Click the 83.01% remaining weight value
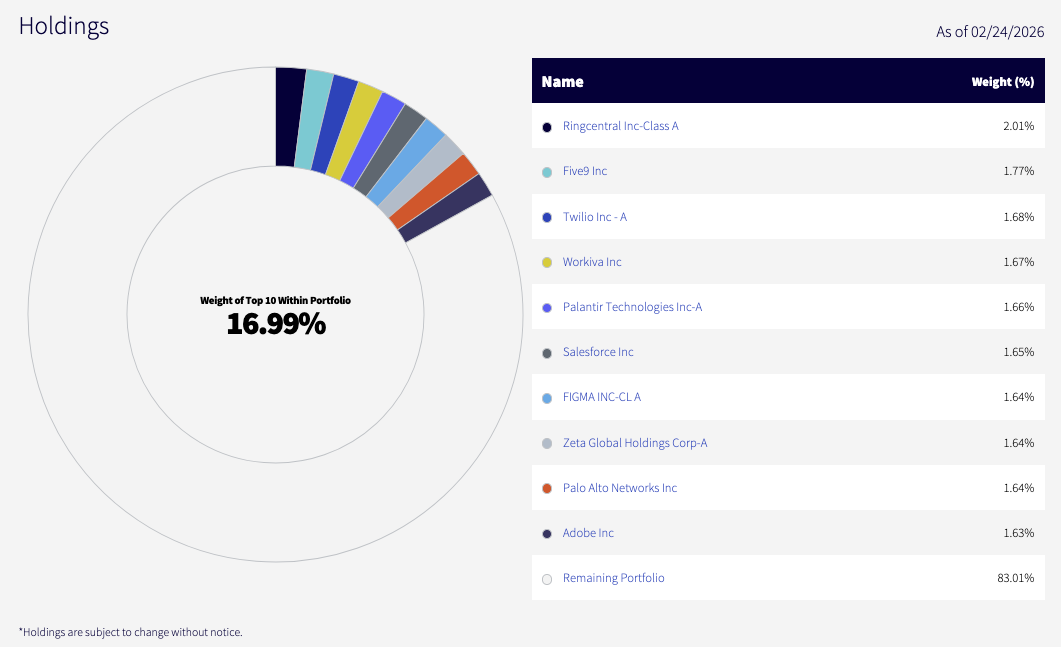Viewport: 1061px width, 647px height. [x=1016, y=578]
